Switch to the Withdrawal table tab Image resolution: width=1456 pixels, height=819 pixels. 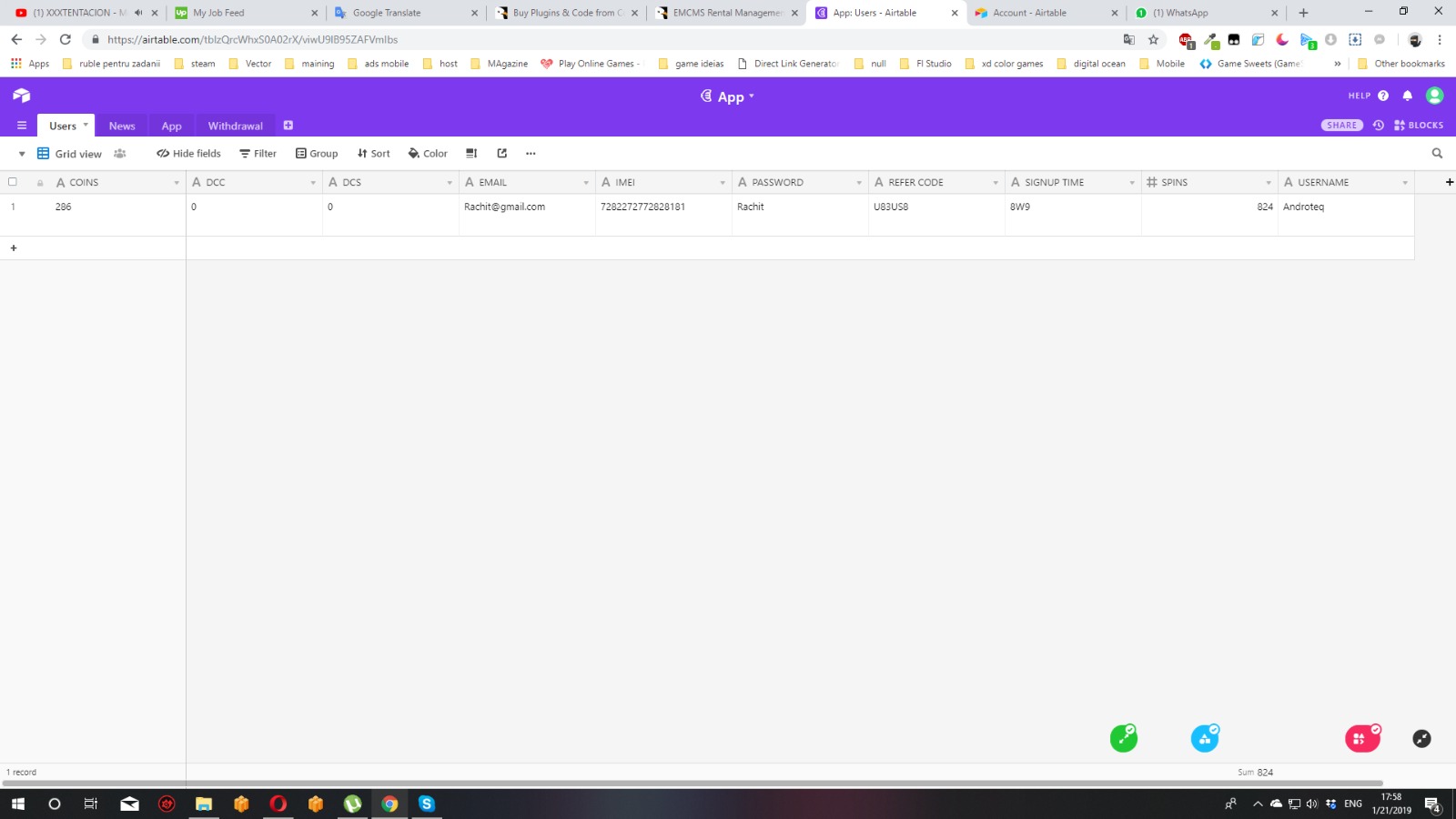[236, 126]
